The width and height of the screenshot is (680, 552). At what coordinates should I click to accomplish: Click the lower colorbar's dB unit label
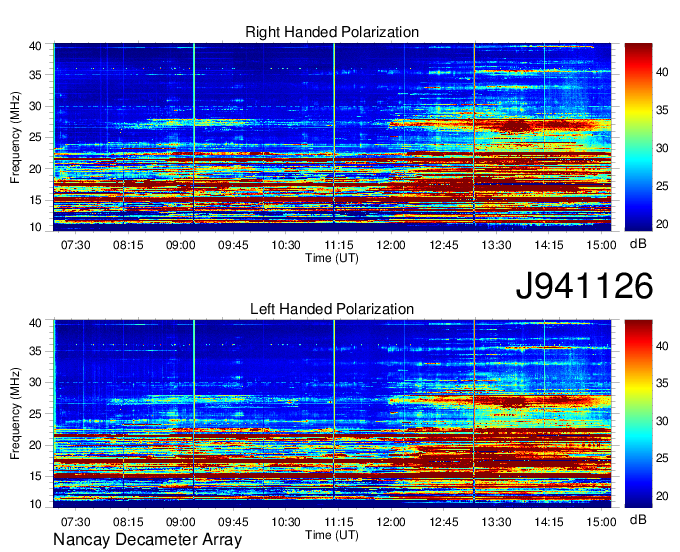click(x=638, y=520)
